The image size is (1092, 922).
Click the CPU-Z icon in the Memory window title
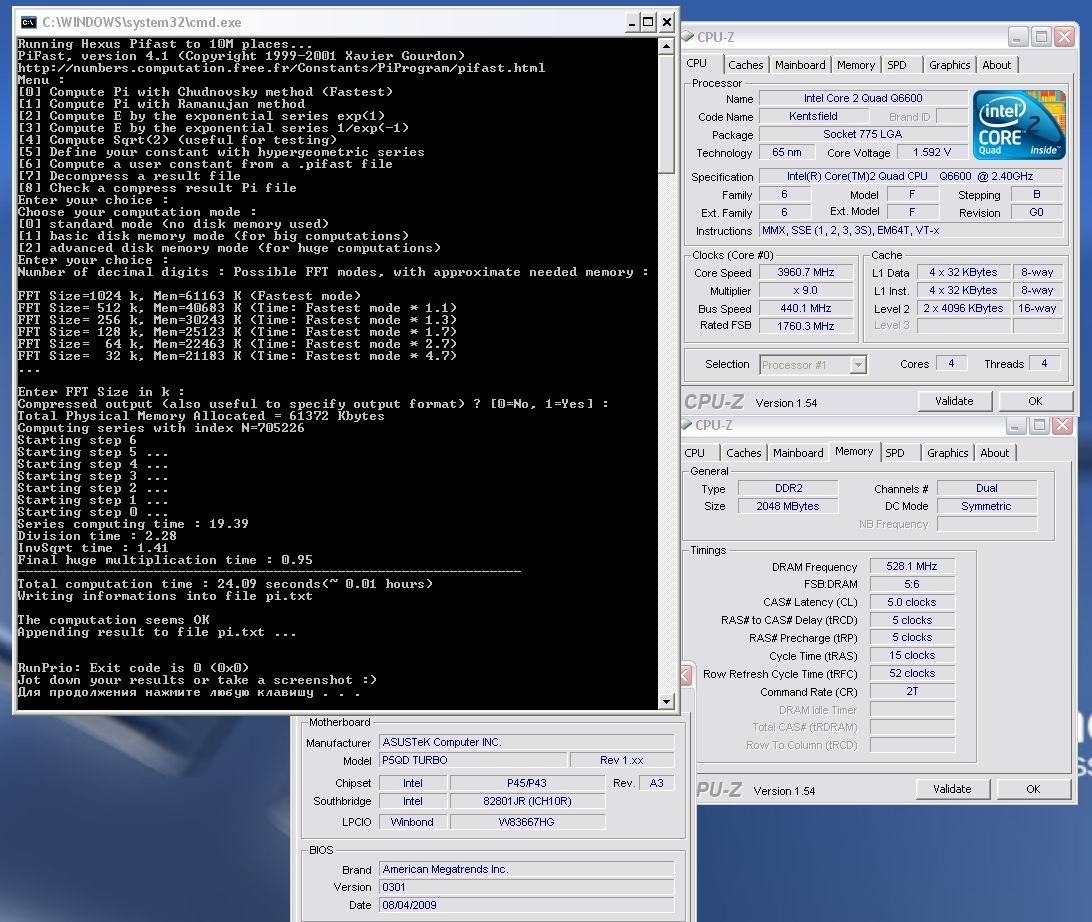click(686, 424)
